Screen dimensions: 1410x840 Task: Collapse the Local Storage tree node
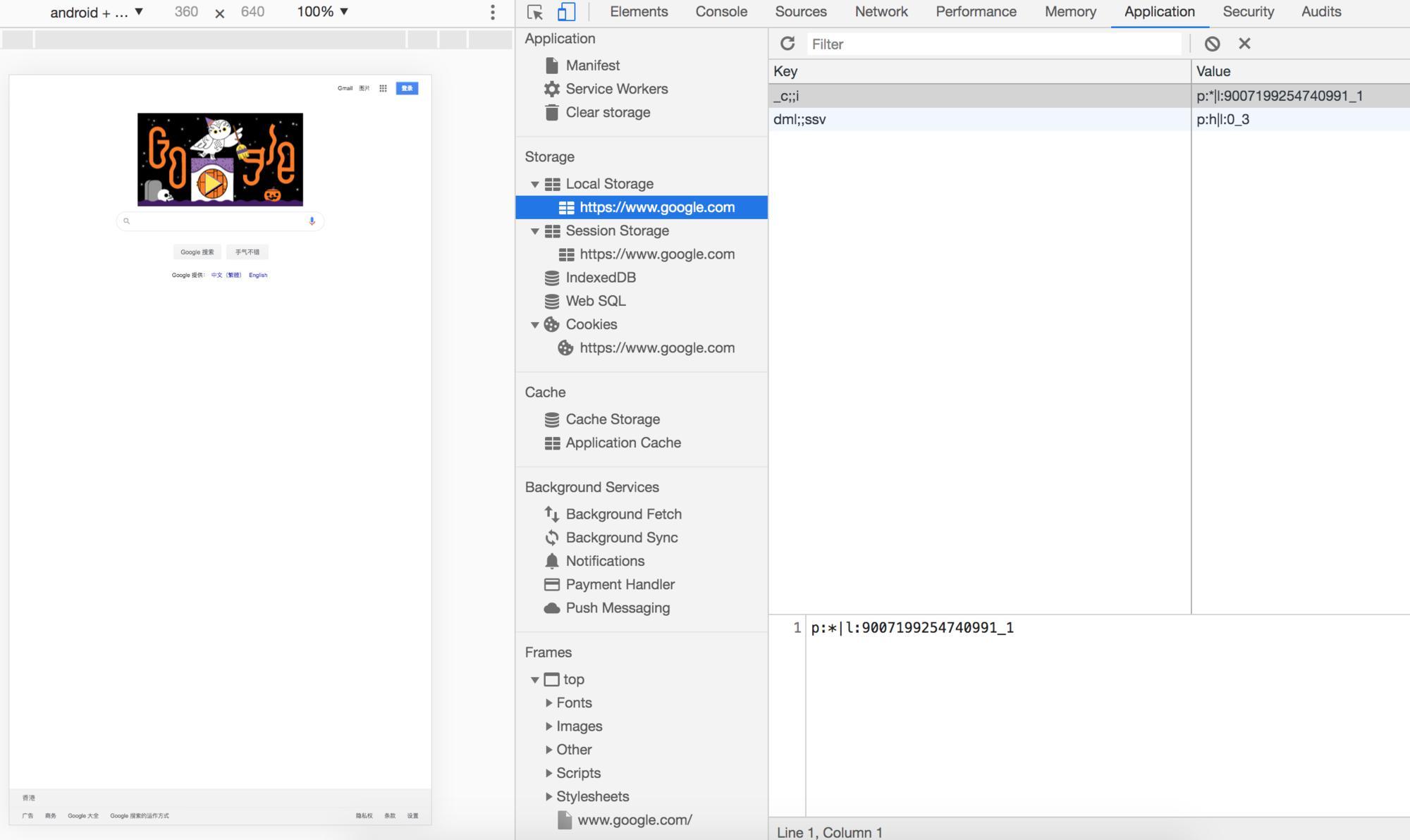pyautogui.click(x=535, y=184)
